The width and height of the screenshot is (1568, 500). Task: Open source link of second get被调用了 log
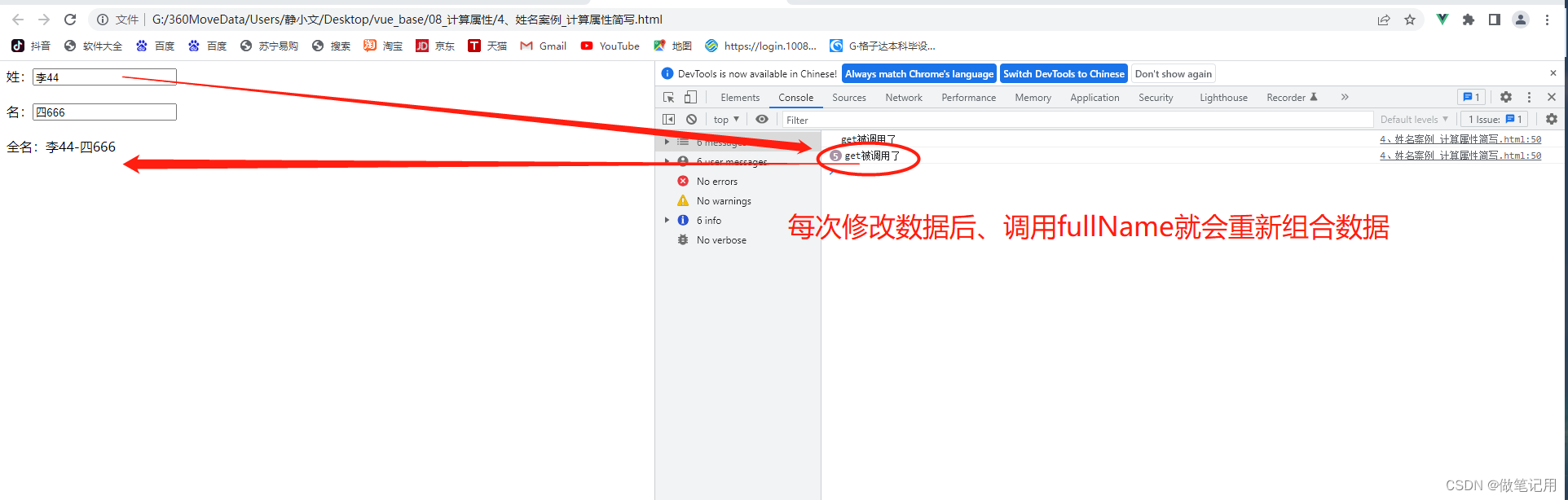click(1460, 156)
